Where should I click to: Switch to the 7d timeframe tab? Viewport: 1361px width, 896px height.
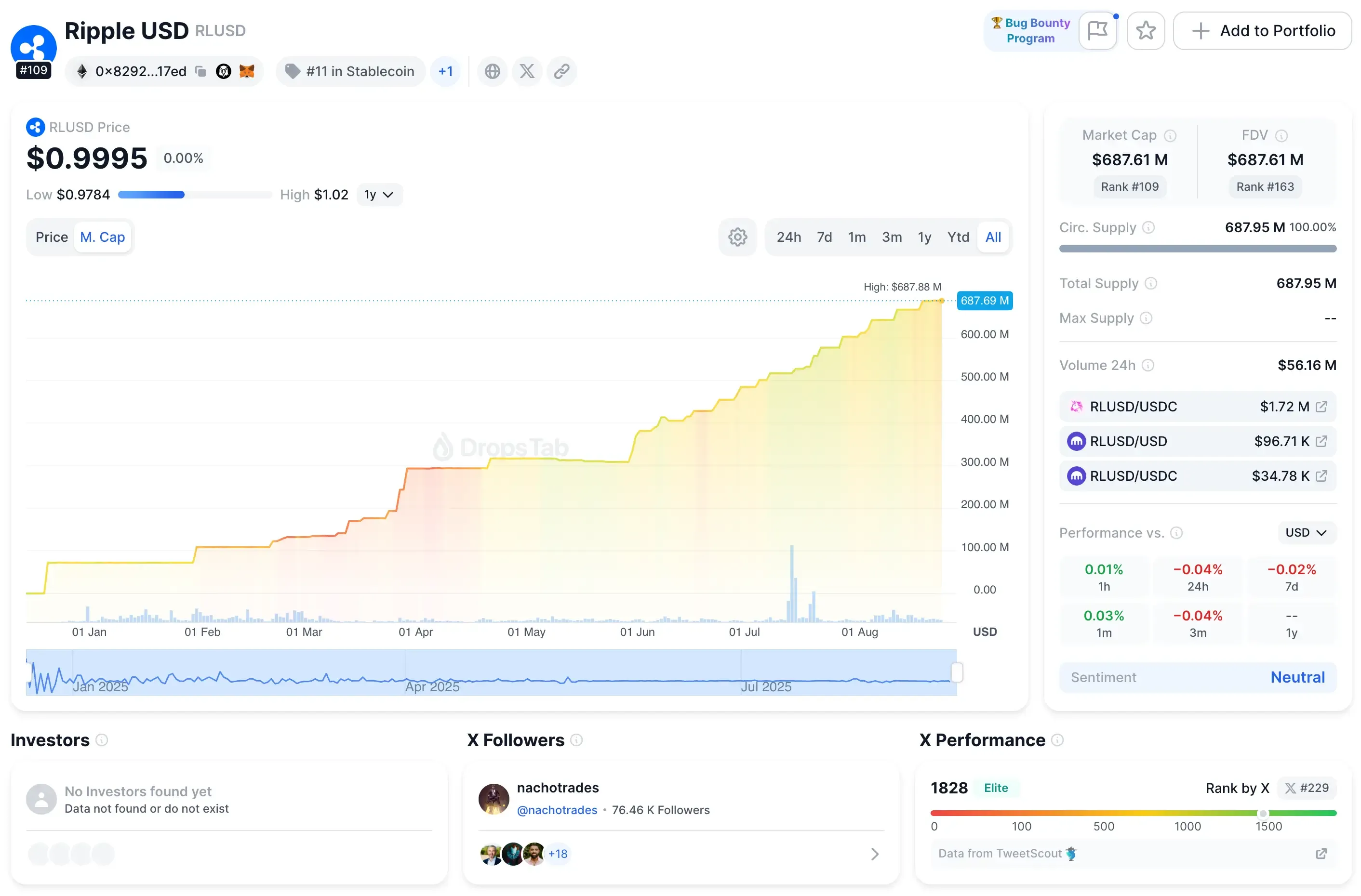(824, 237)
